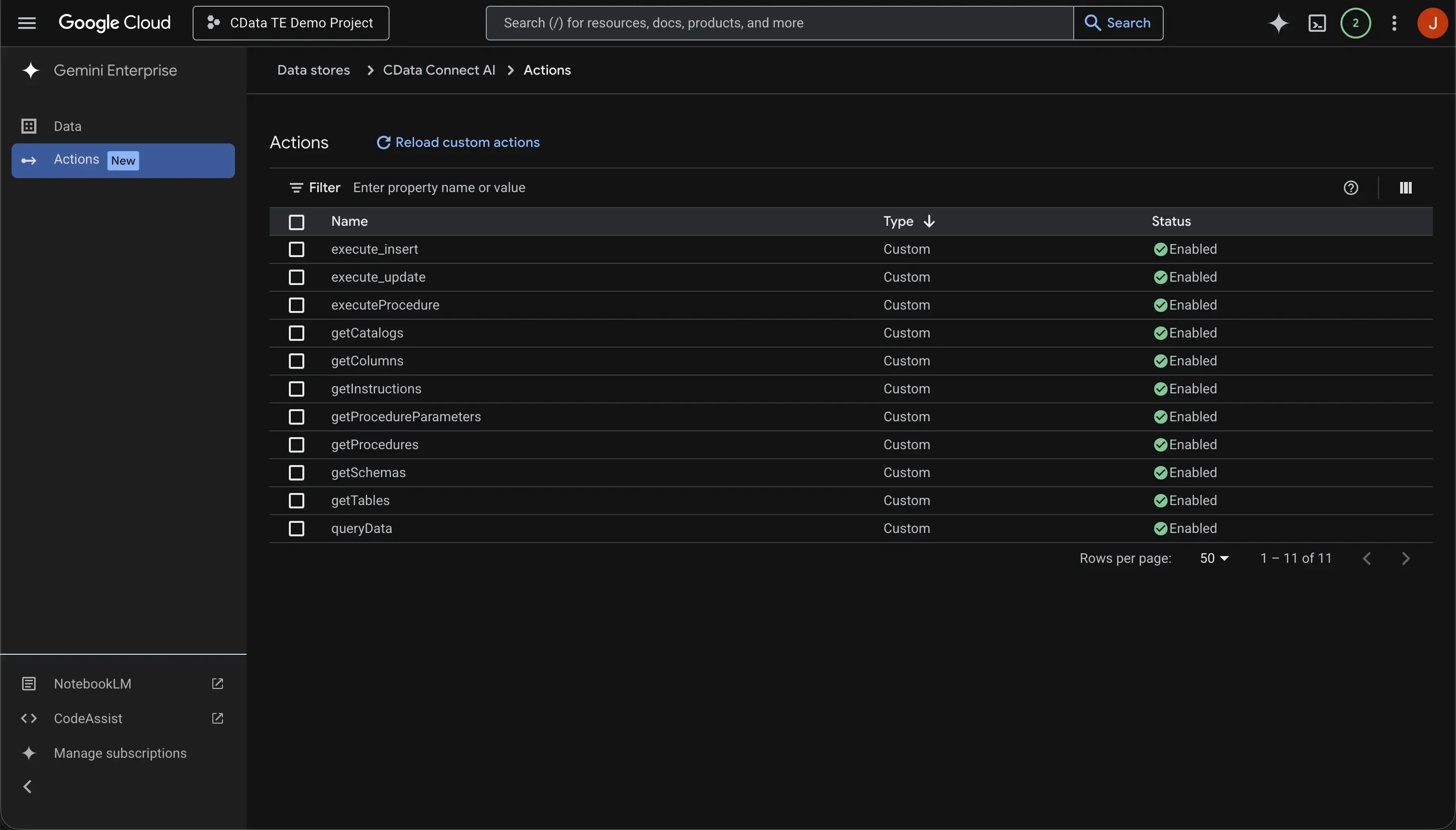Click the getCatalogs action name
The width and height of the screenshot is (1456, 830).
pyautogui.click(x=367, y=333)
